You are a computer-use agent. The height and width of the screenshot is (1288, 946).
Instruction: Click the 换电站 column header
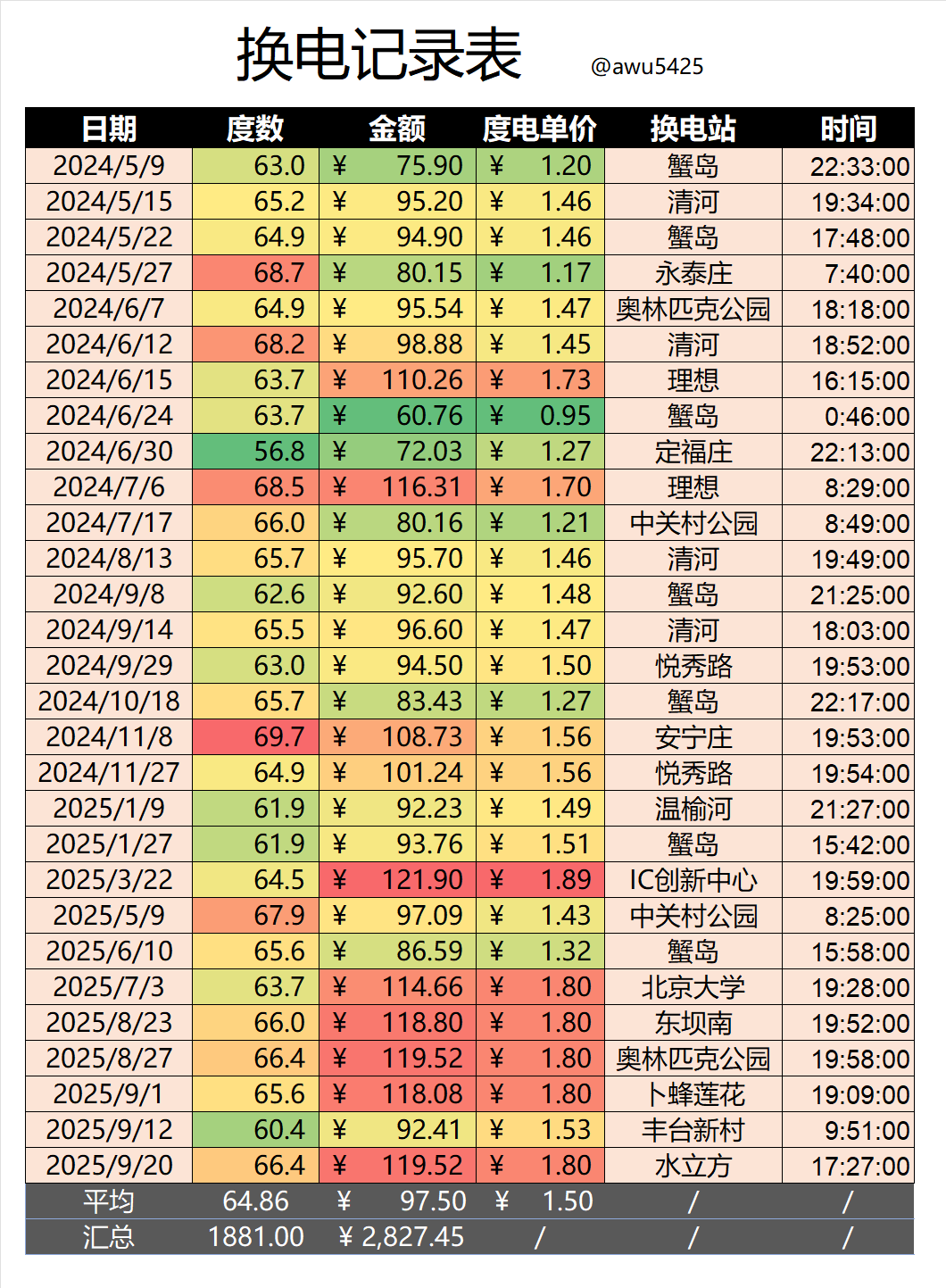[693, 129]
